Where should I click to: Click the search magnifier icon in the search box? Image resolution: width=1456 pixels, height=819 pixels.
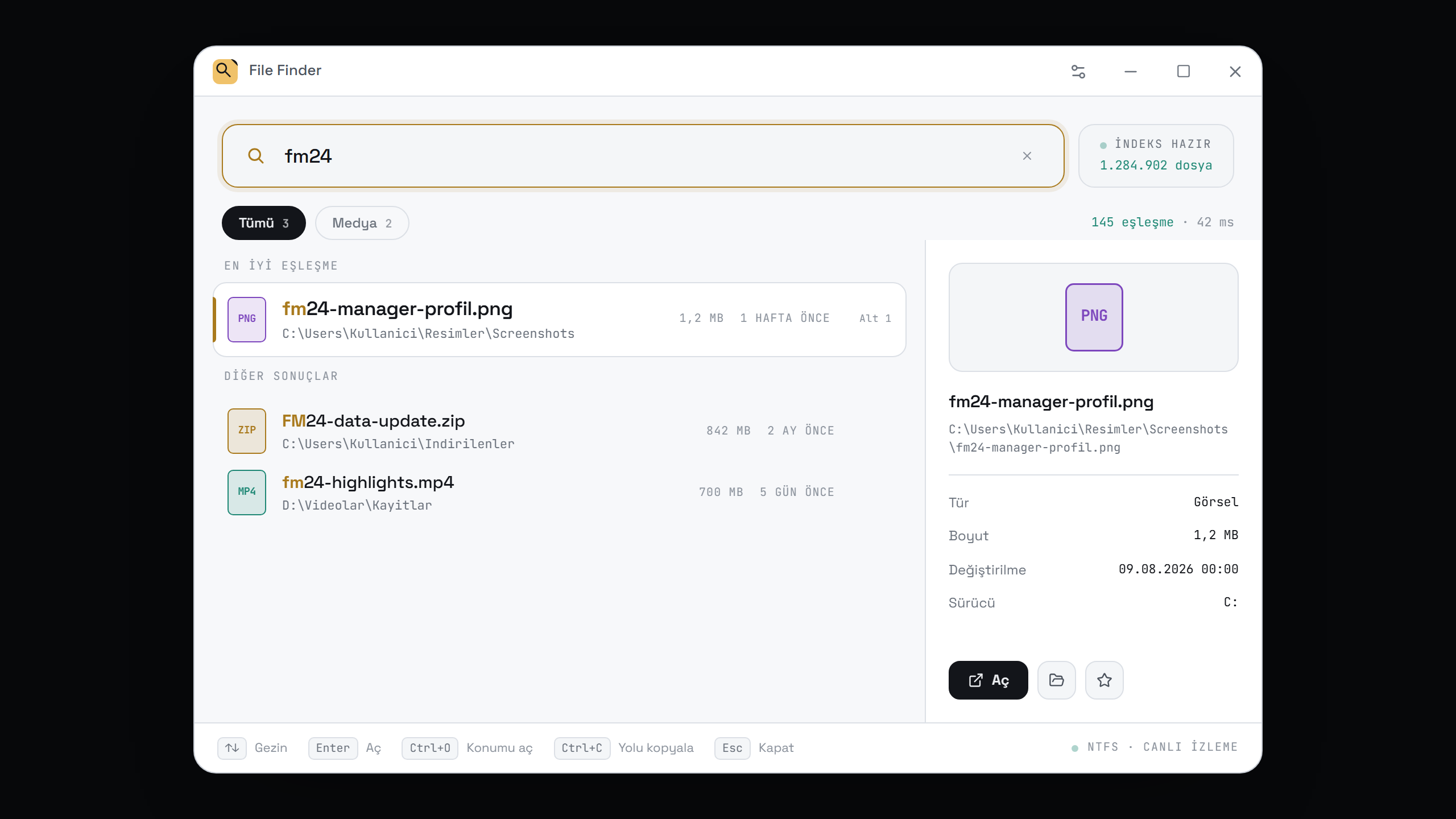tap(256, 156)
